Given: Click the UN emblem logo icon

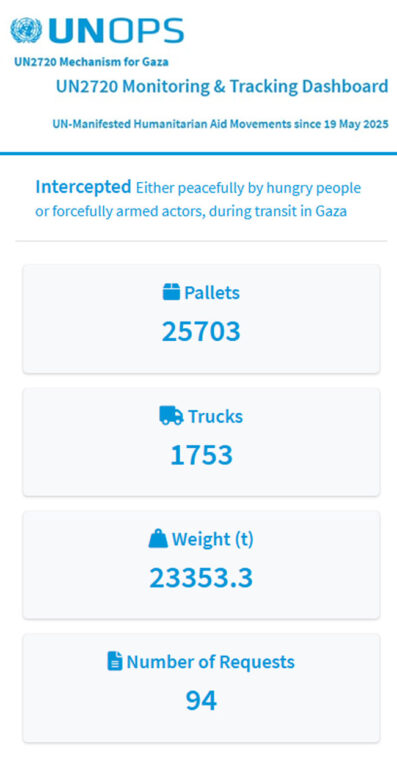Looking at the screenshot, I should pyautogui.click(x=26, y=30).
